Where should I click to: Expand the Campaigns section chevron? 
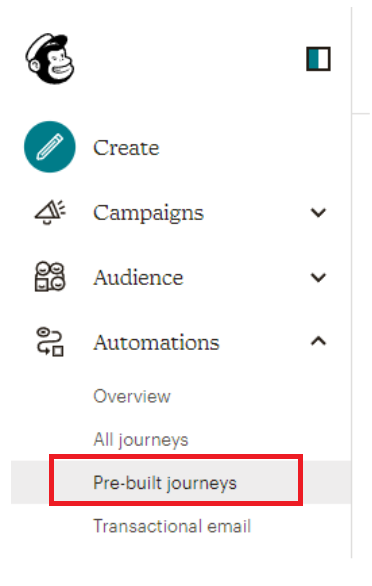tap(319, 213)
